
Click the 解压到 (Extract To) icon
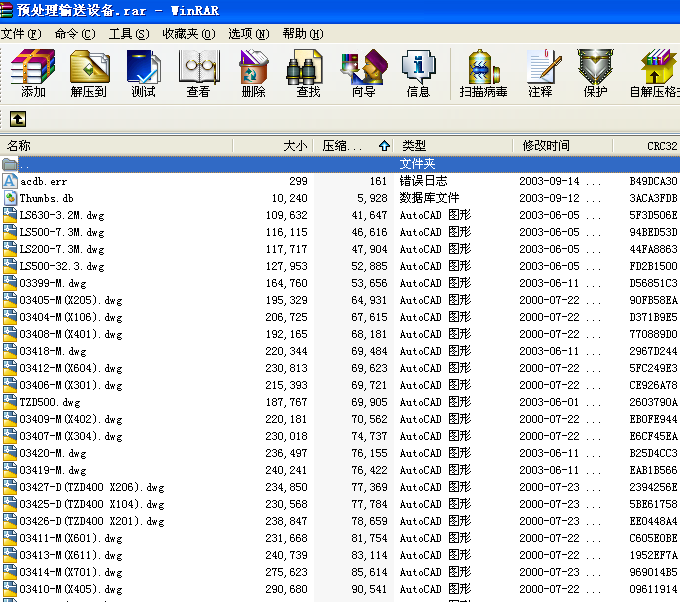[89, 67]
